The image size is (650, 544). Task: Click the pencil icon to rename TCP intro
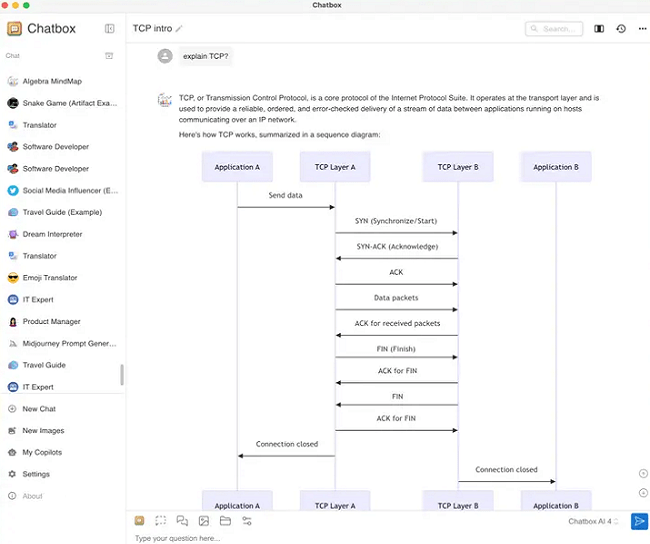point(179,29)
